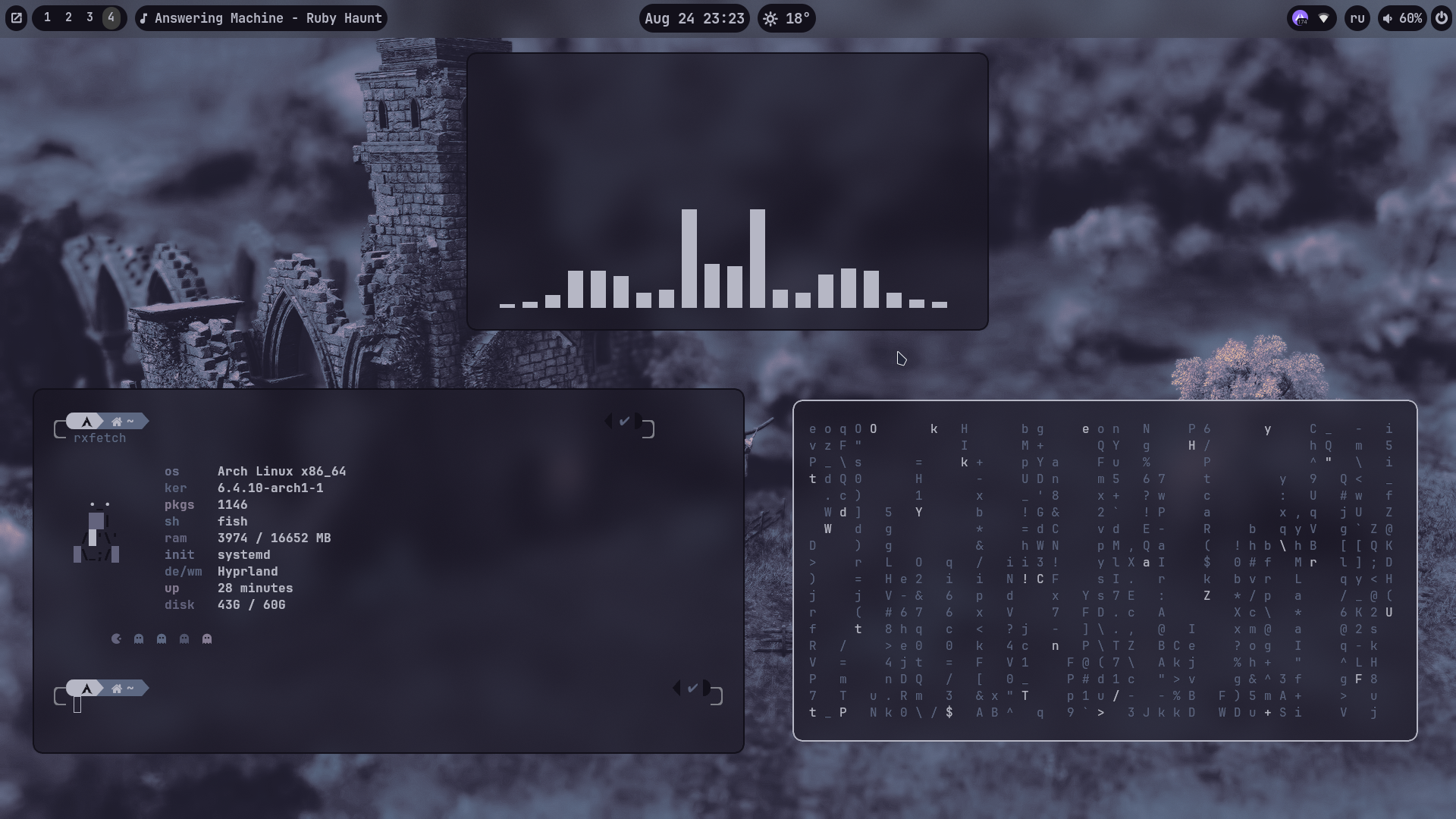The image size is (1456, 819).
Task: Click the launcher icon at bar's left edge
Action: 16,18
